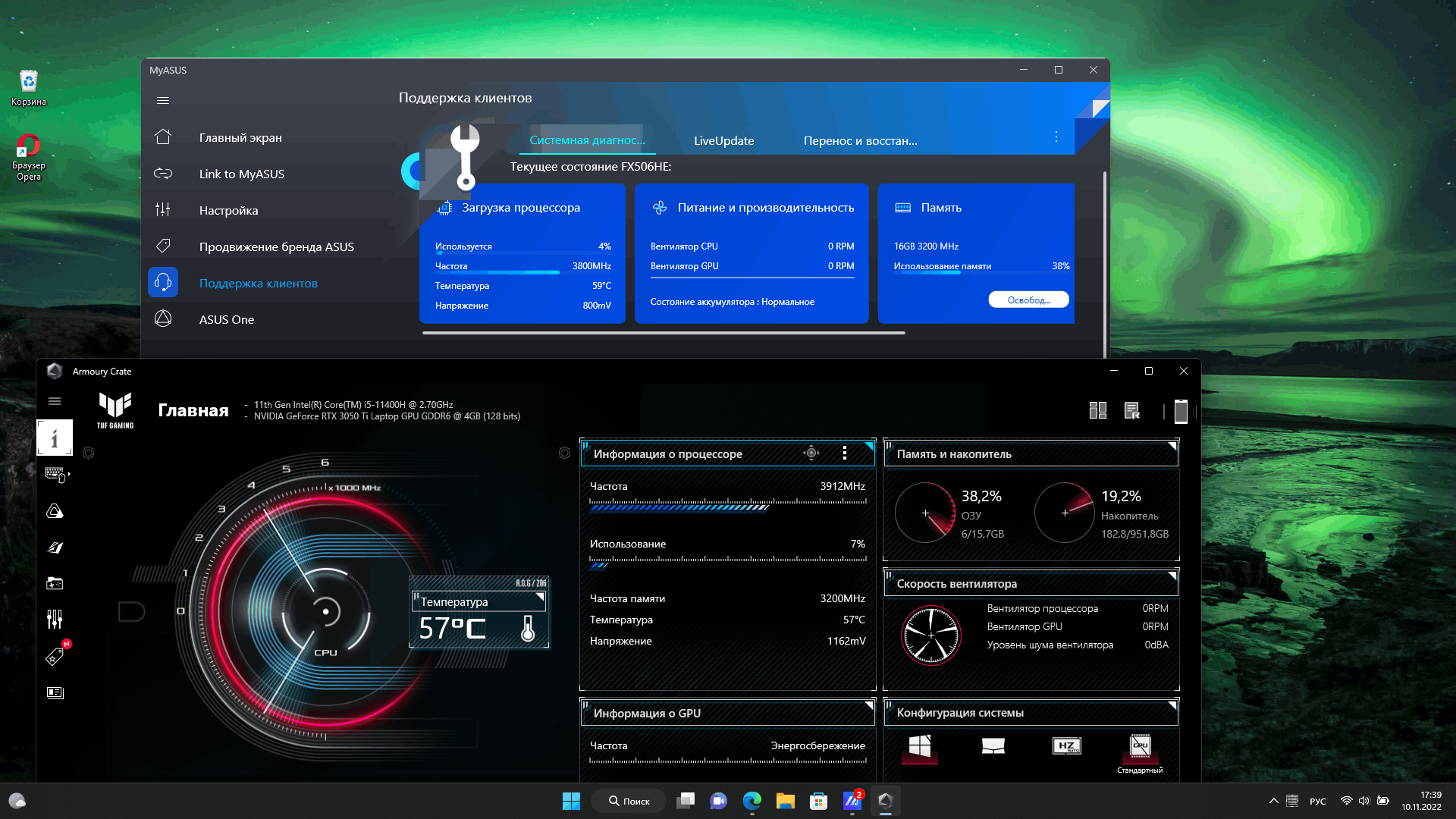Click the device phone icon in Armoury Crate header
The height and width of the screenshot is (819, 1456).
pos(1181,411)
